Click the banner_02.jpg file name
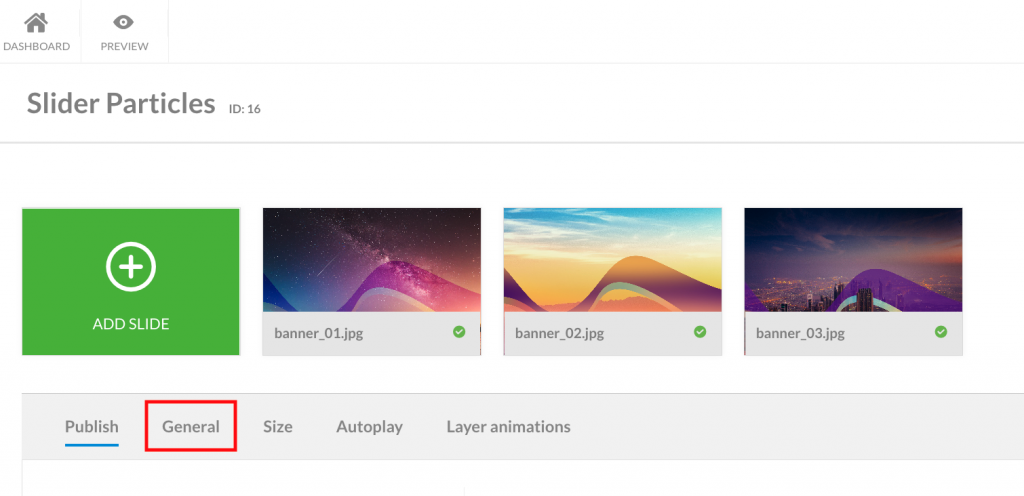This screenshot has height=496, width=1024. click(x=560, y=333)
